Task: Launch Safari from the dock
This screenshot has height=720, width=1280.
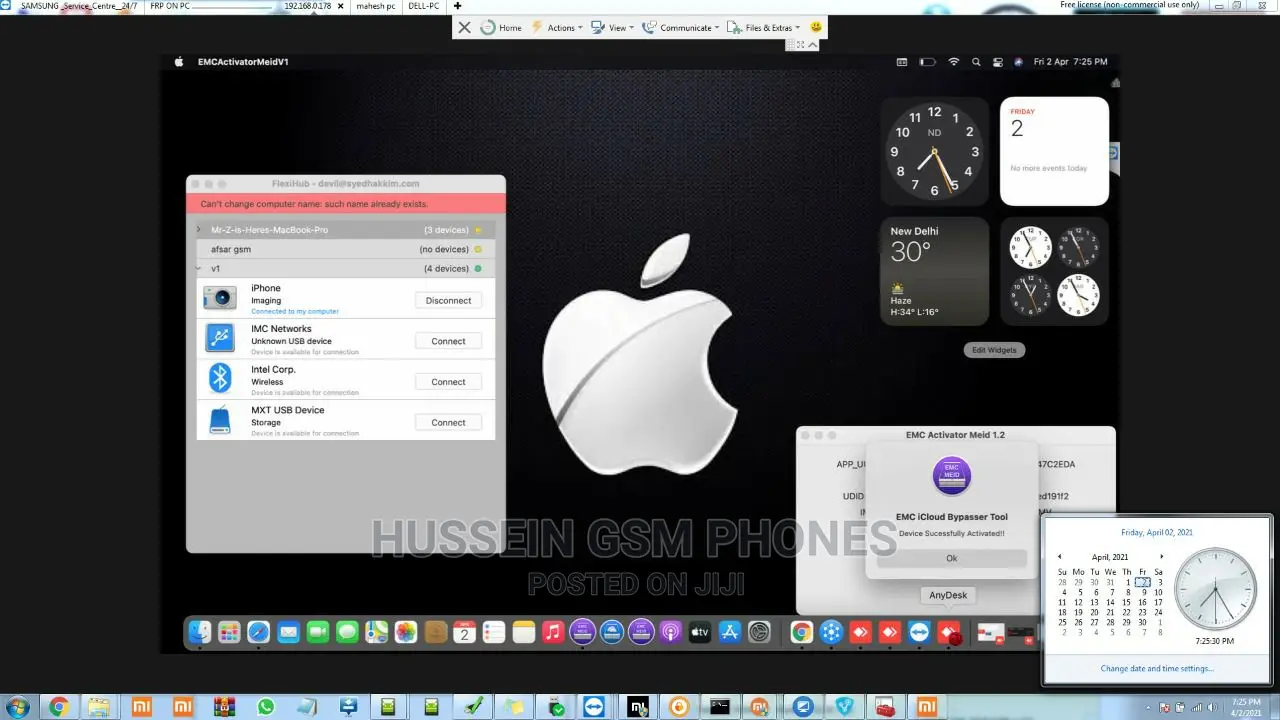Action: pyautogui.click(x=258, y=632)
